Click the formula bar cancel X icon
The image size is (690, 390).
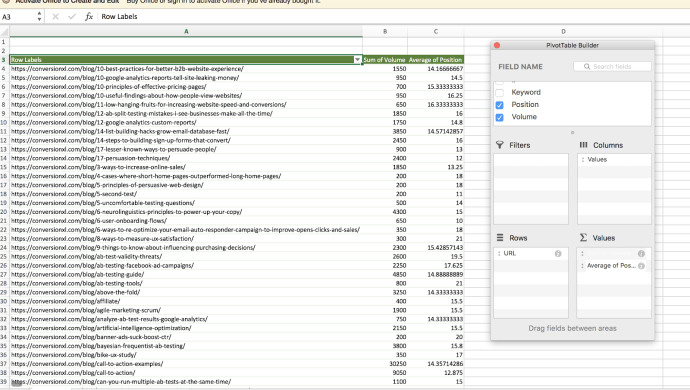[x=55, y=17]
